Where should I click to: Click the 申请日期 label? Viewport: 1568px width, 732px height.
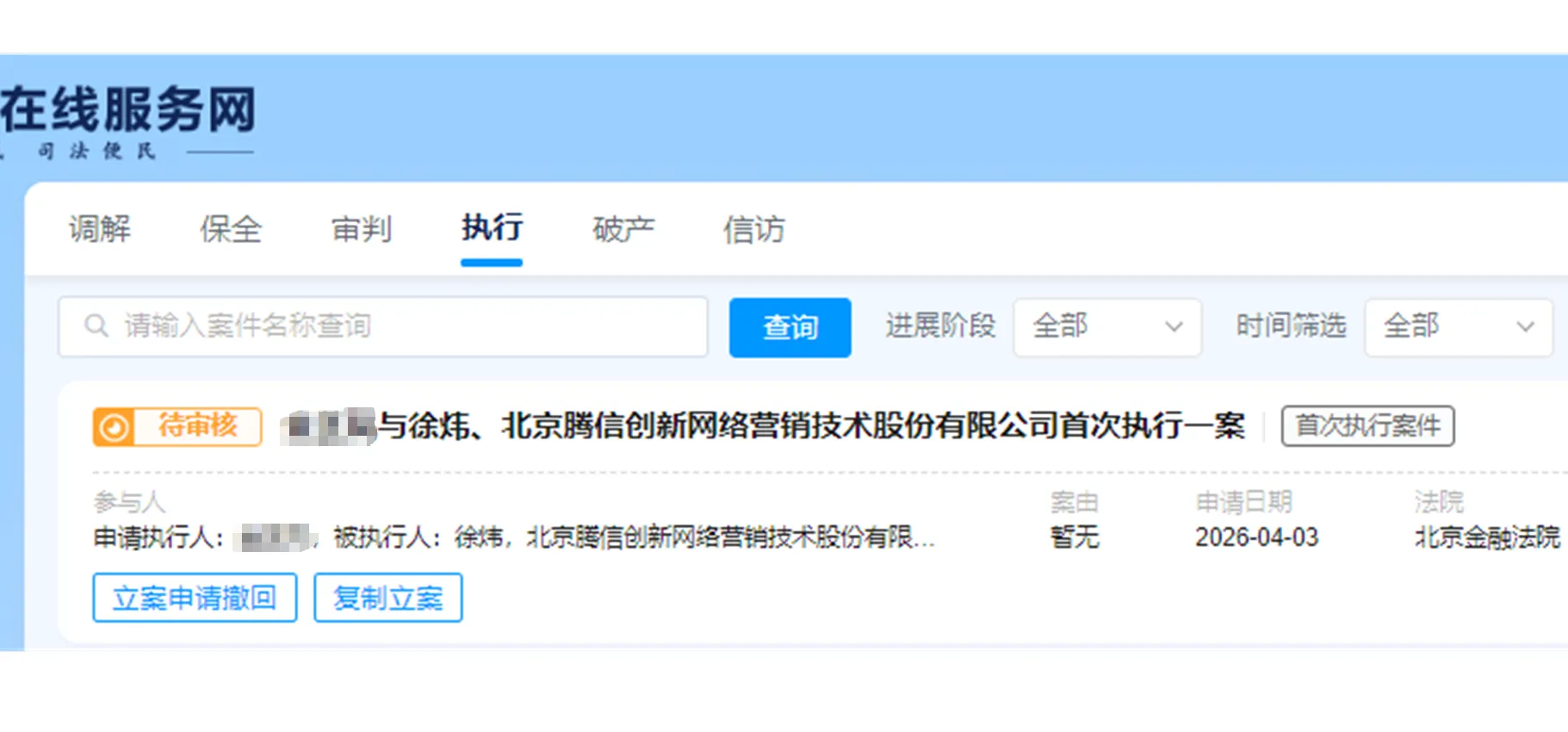click(1243, 502)
